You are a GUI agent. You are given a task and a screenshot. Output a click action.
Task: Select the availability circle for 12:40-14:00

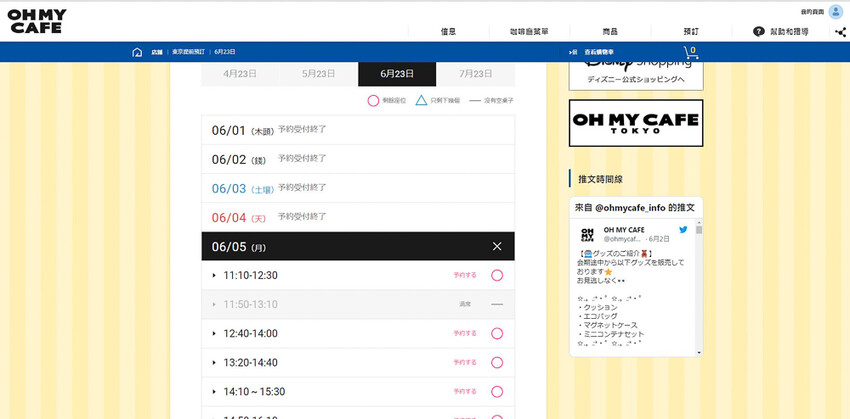point(497,333)
